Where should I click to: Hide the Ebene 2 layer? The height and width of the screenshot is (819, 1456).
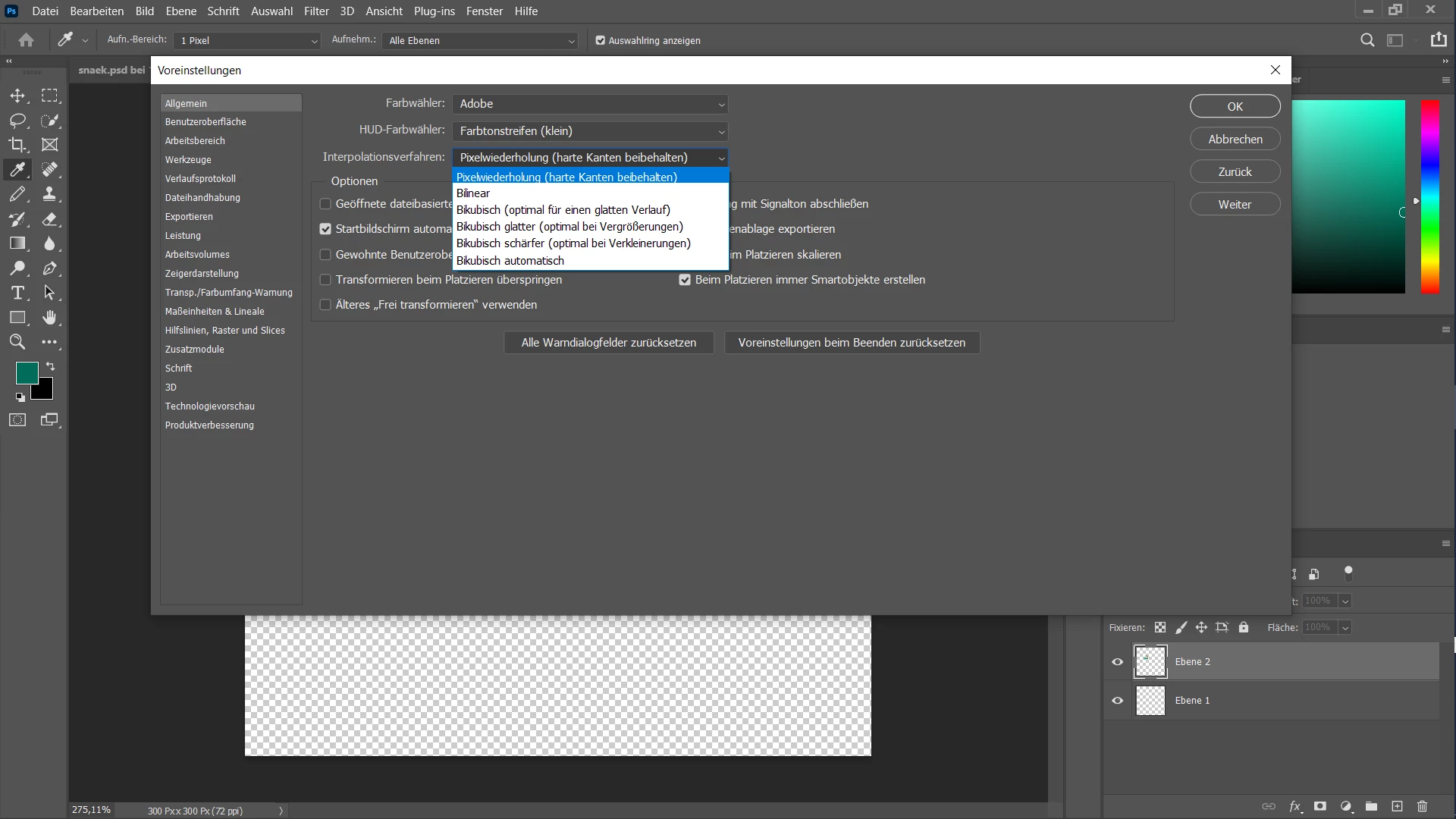coord(1117,662)
